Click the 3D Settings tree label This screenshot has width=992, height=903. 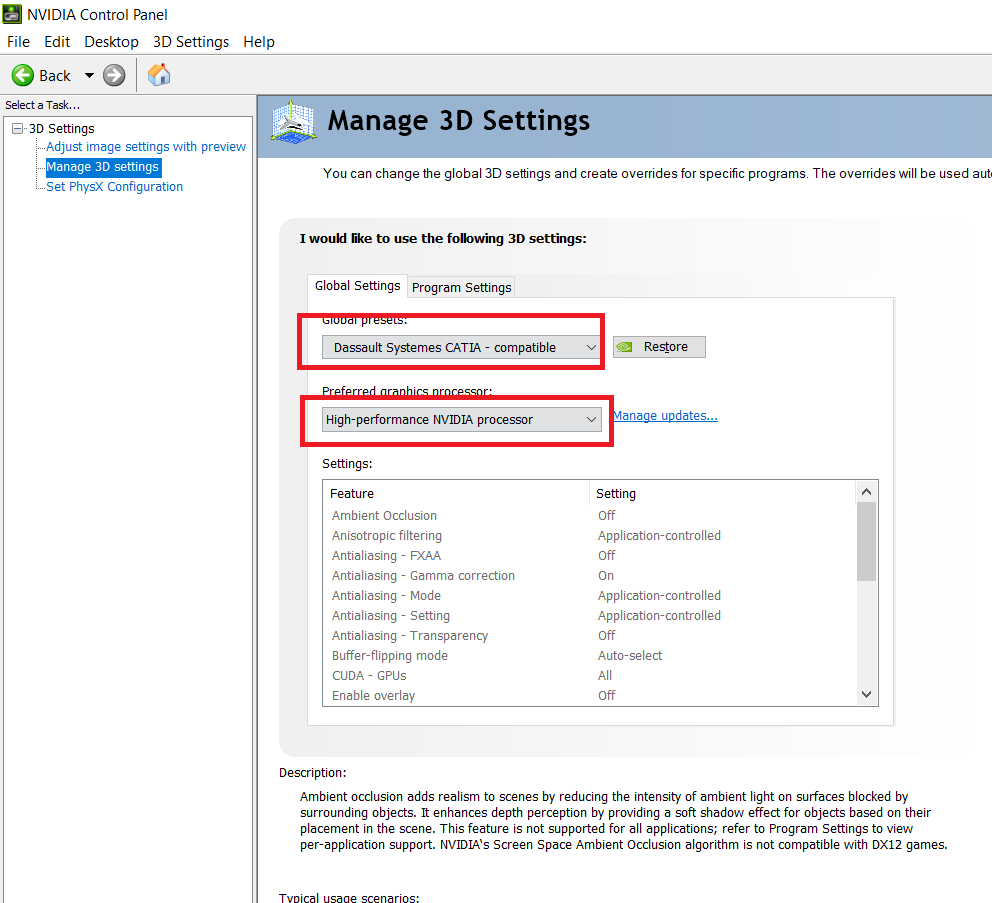click(x=61, y=128)
